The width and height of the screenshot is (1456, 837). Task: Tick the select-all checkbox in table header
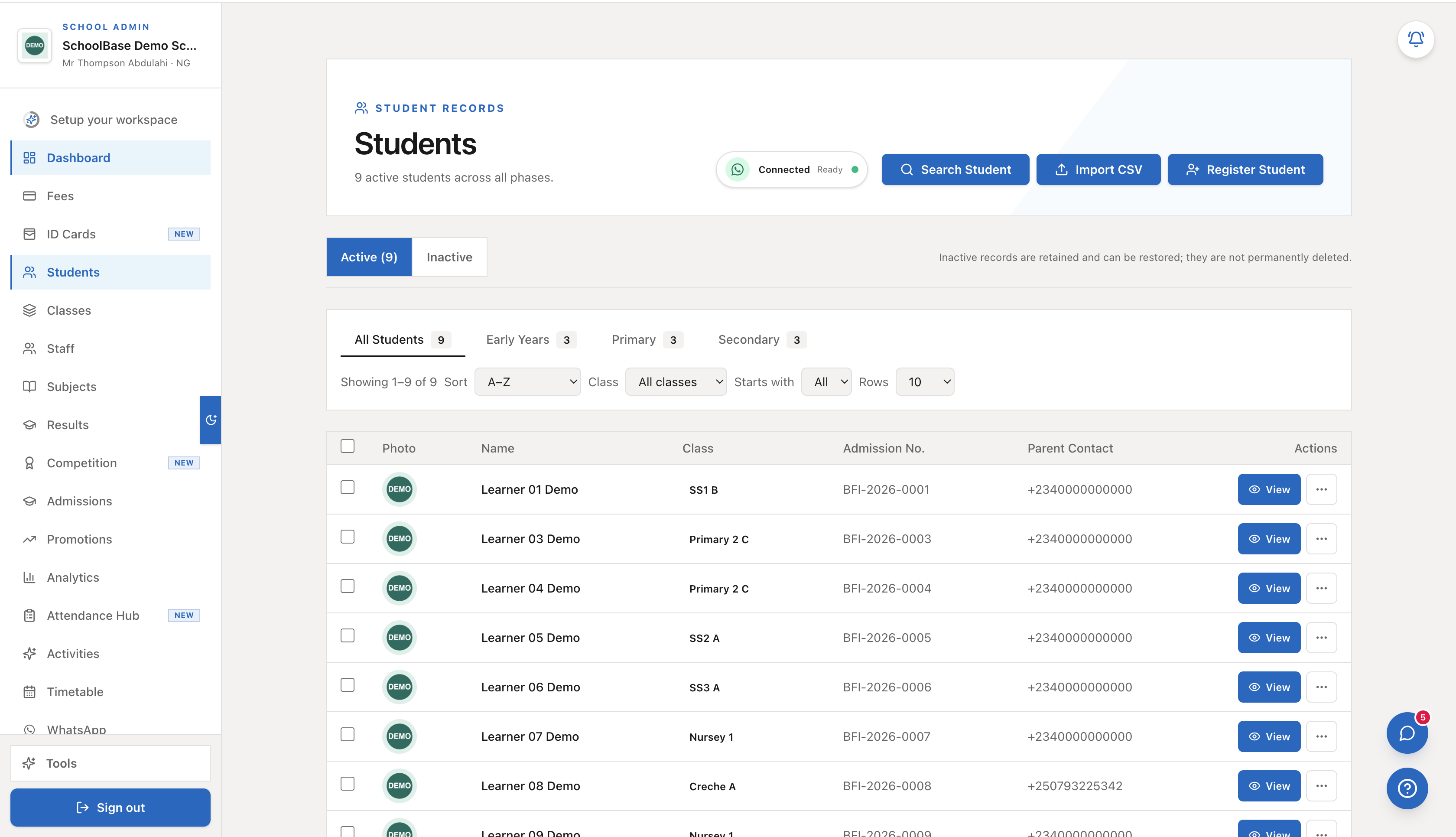(x=348, y=446)
